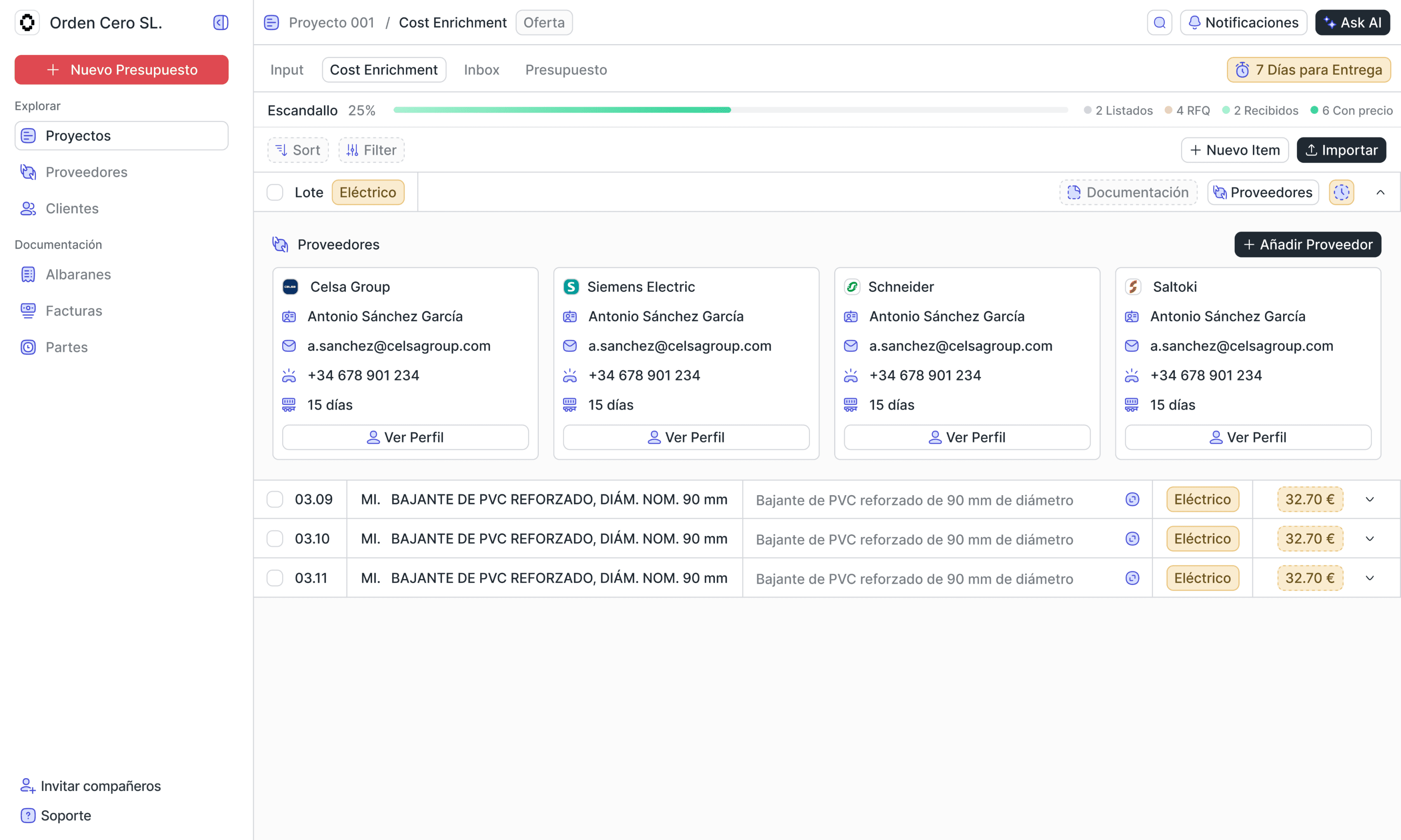Select checkbox for item 03.10
This screenshot has height=840, width=1401.
click(275, 538)
